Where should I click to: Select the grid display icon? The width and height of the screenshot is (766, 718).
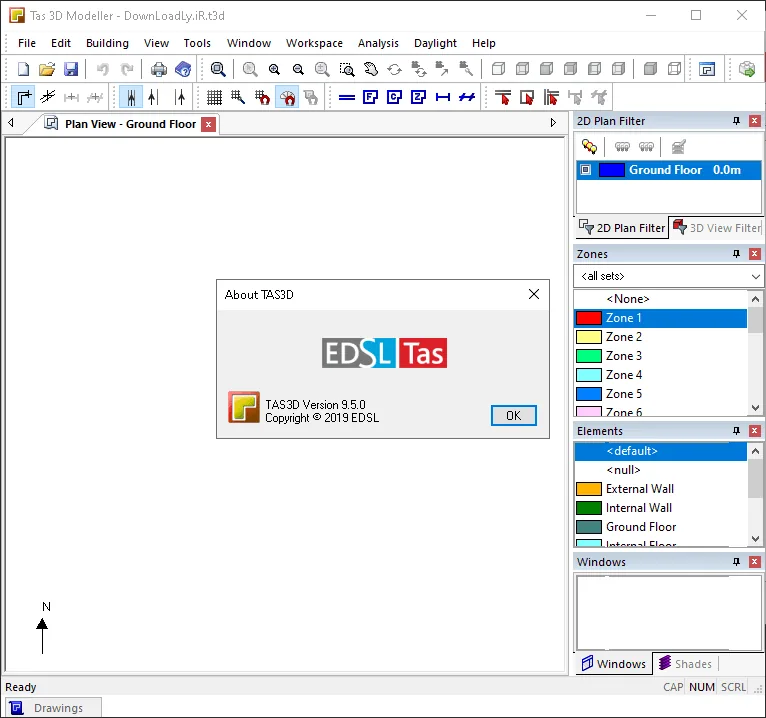(x=214, y=97)
